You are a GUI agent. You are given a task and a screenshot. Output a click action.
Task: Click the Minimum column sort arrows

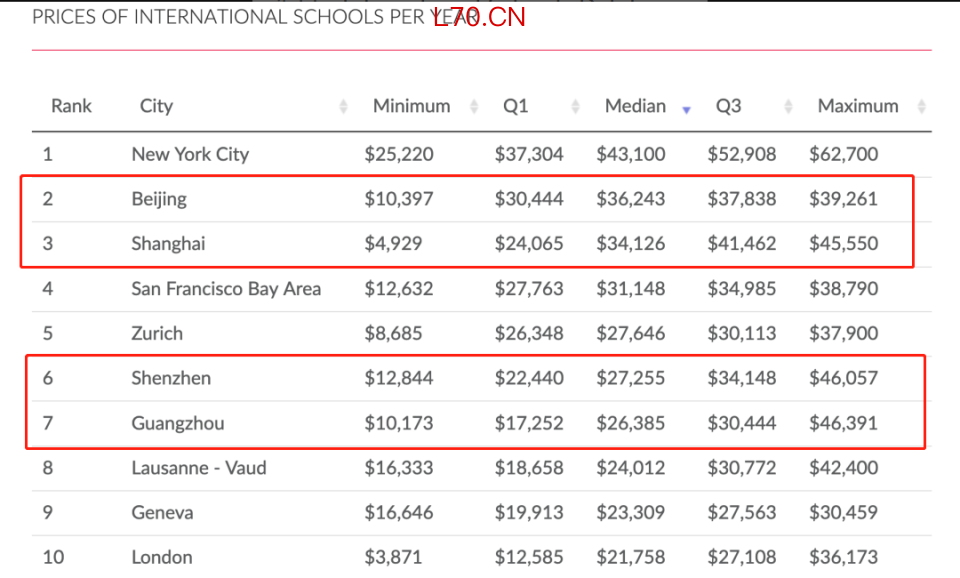coord(474,107)
